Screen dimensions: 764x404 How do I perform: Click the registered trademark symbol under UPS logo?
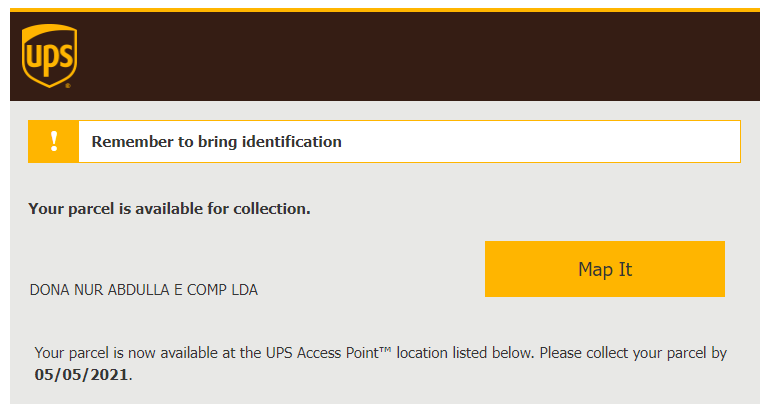coord(68,86)
